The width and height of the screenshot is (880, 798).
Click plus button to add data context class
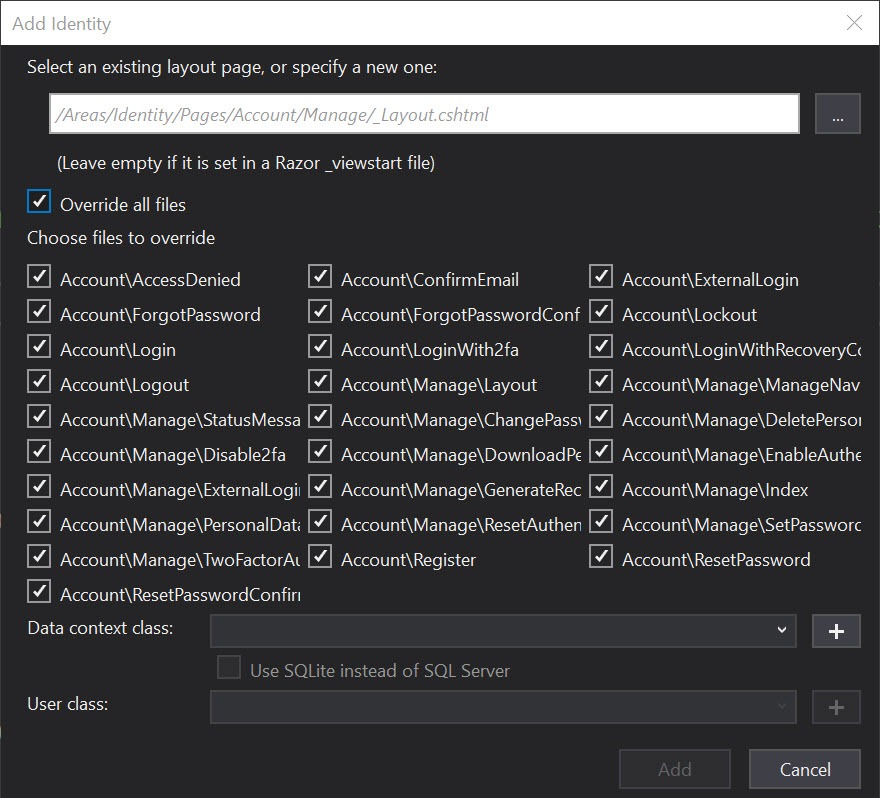point(836,631)
